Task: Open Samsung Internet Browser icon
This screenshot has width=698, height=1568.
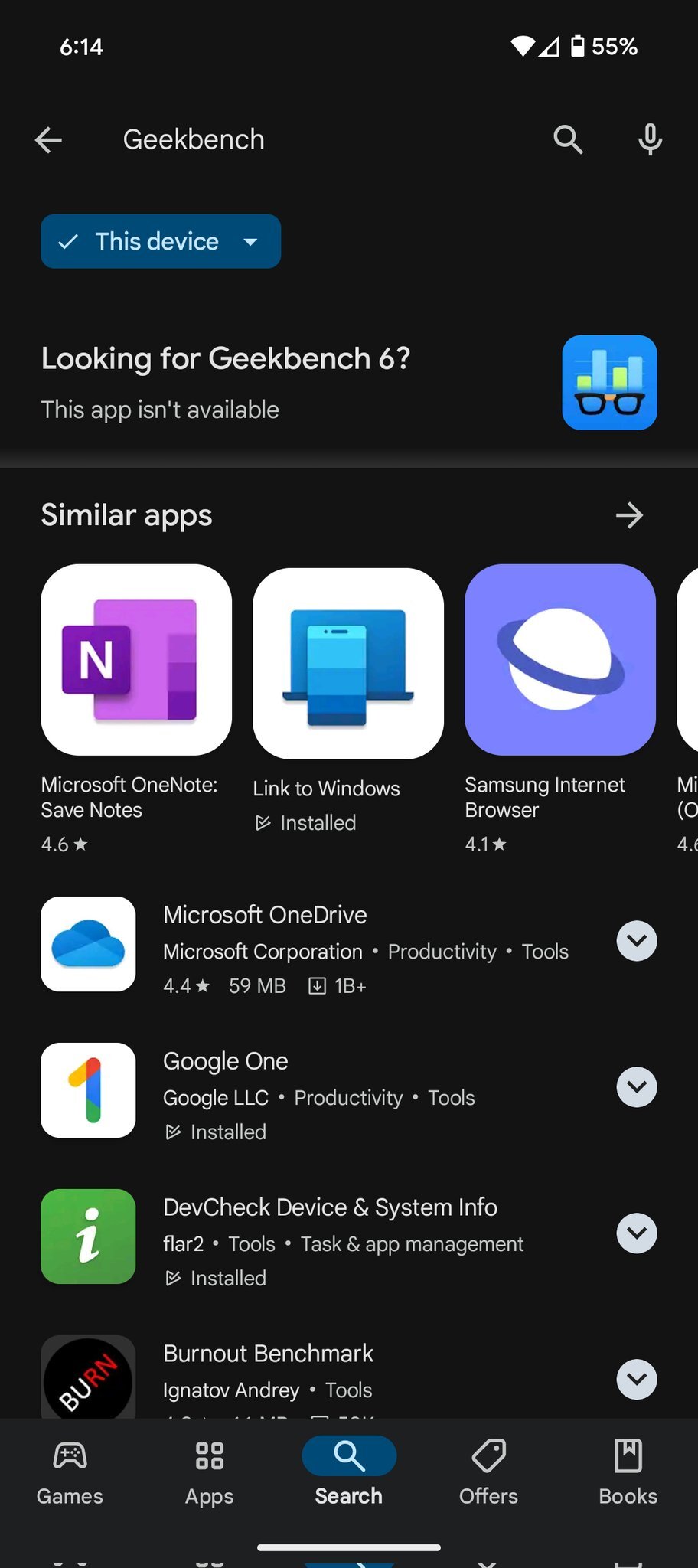Action: point(560,660)
